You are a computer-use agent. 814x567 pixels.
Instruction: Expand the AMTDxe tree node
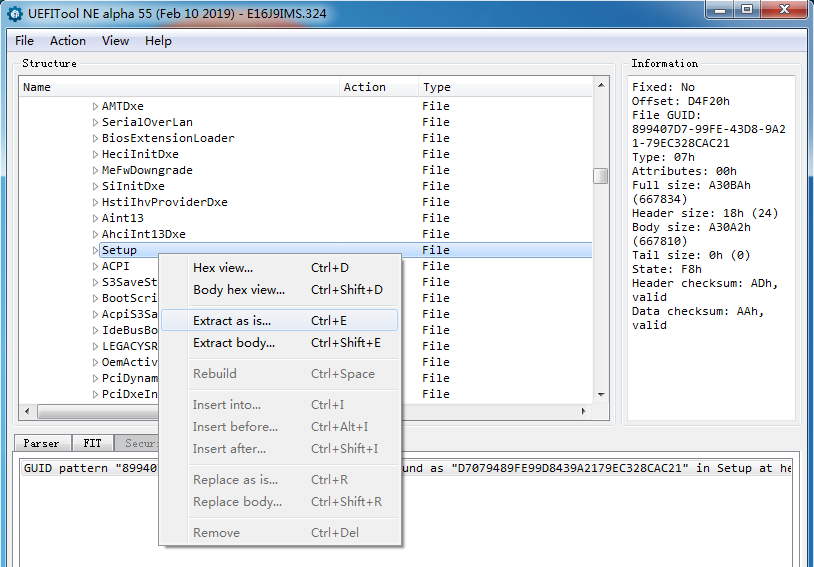tap(95, 106)
